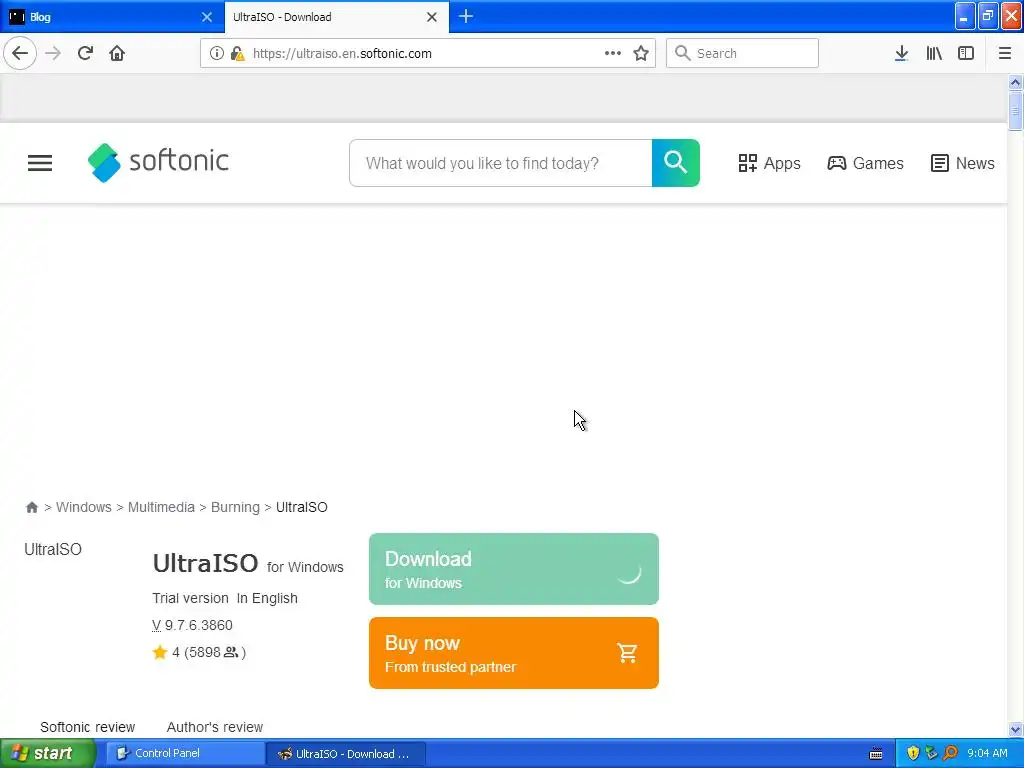
Task: Switch to Control Panel taskbar item
Action: coord(185,754)
